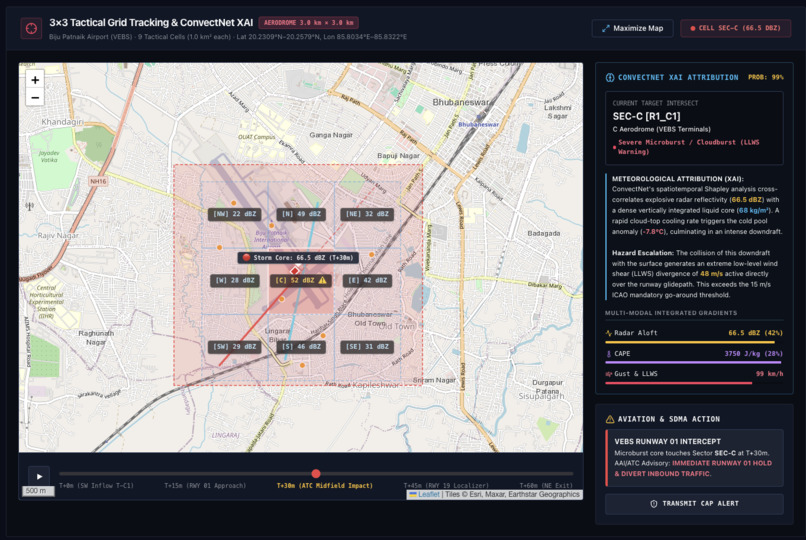Click the warning triangle on C cell label

(322, 281)
